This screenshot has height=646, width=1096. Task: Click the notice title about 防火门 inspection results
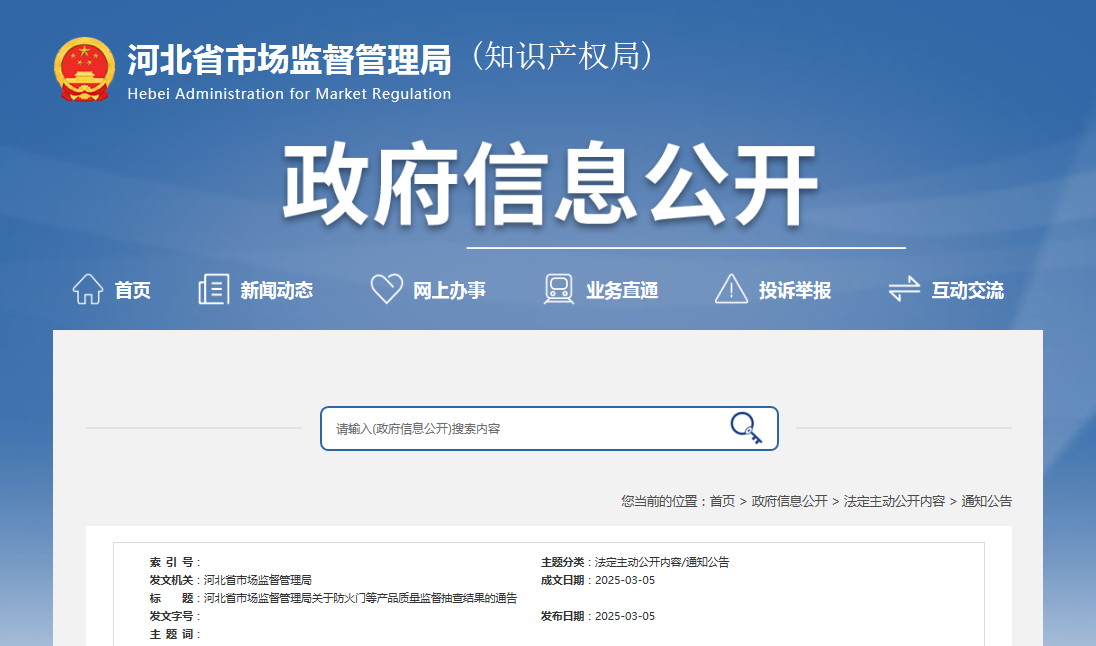point(361,598)
